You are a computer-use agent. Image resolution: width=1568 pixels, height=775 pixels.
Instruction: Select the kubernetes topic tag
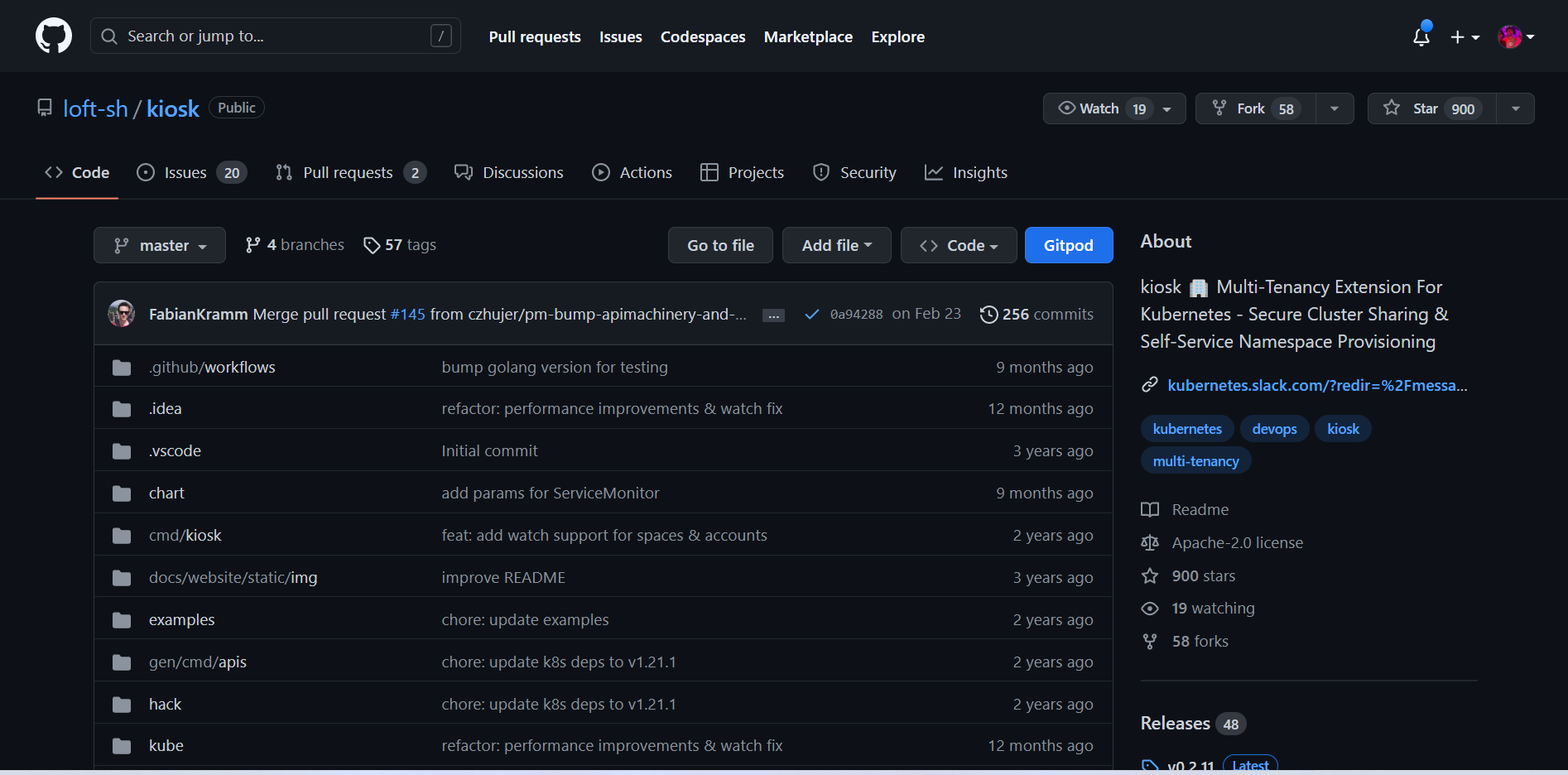(x=1187, y=429)
